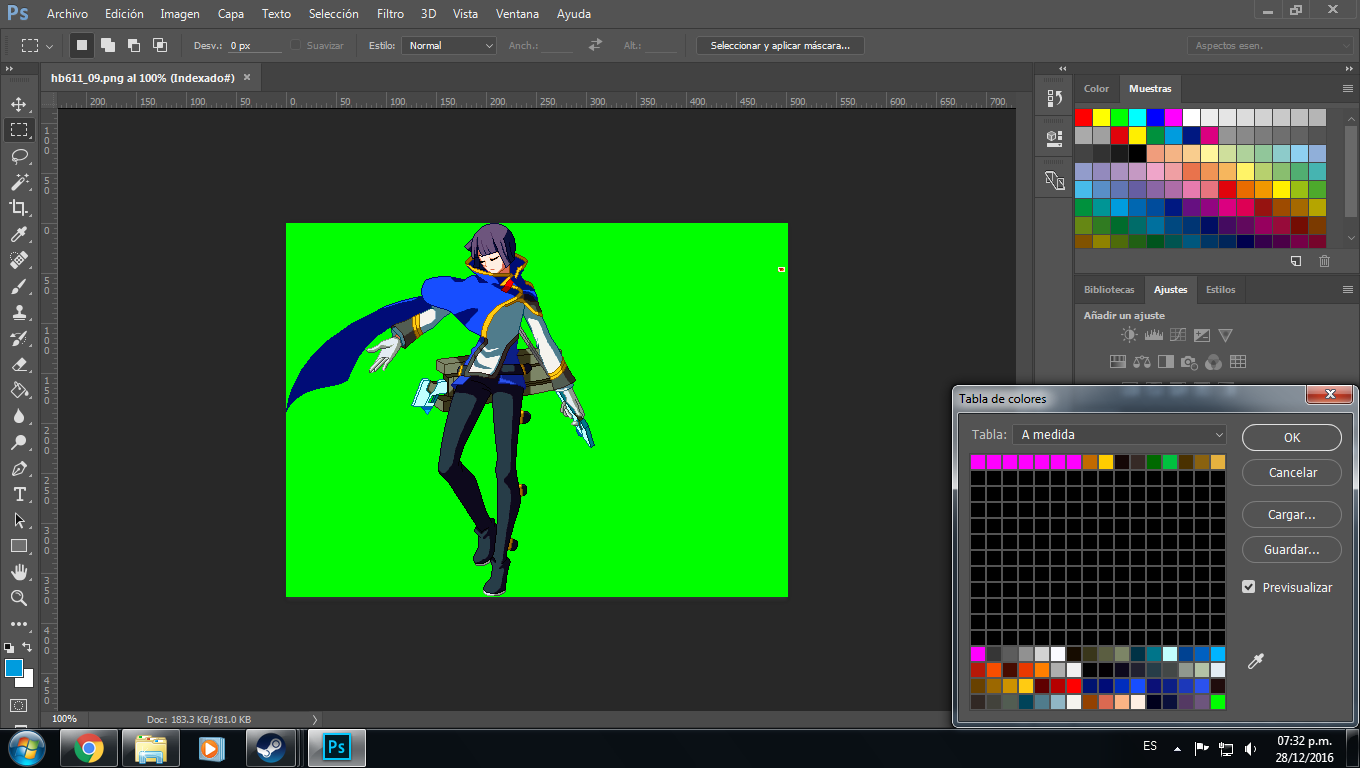
Task: Click the Cargar... button
Action: pos(1291,515)
